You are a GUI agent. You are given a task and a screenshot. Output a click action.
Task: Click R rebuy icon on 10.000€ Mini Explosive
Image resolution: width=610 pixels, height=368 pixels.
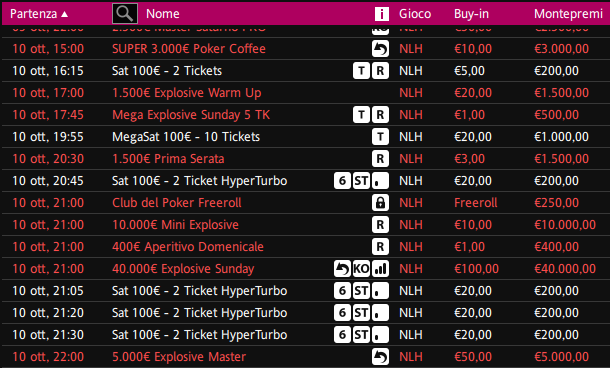click(x=380, y=225)
